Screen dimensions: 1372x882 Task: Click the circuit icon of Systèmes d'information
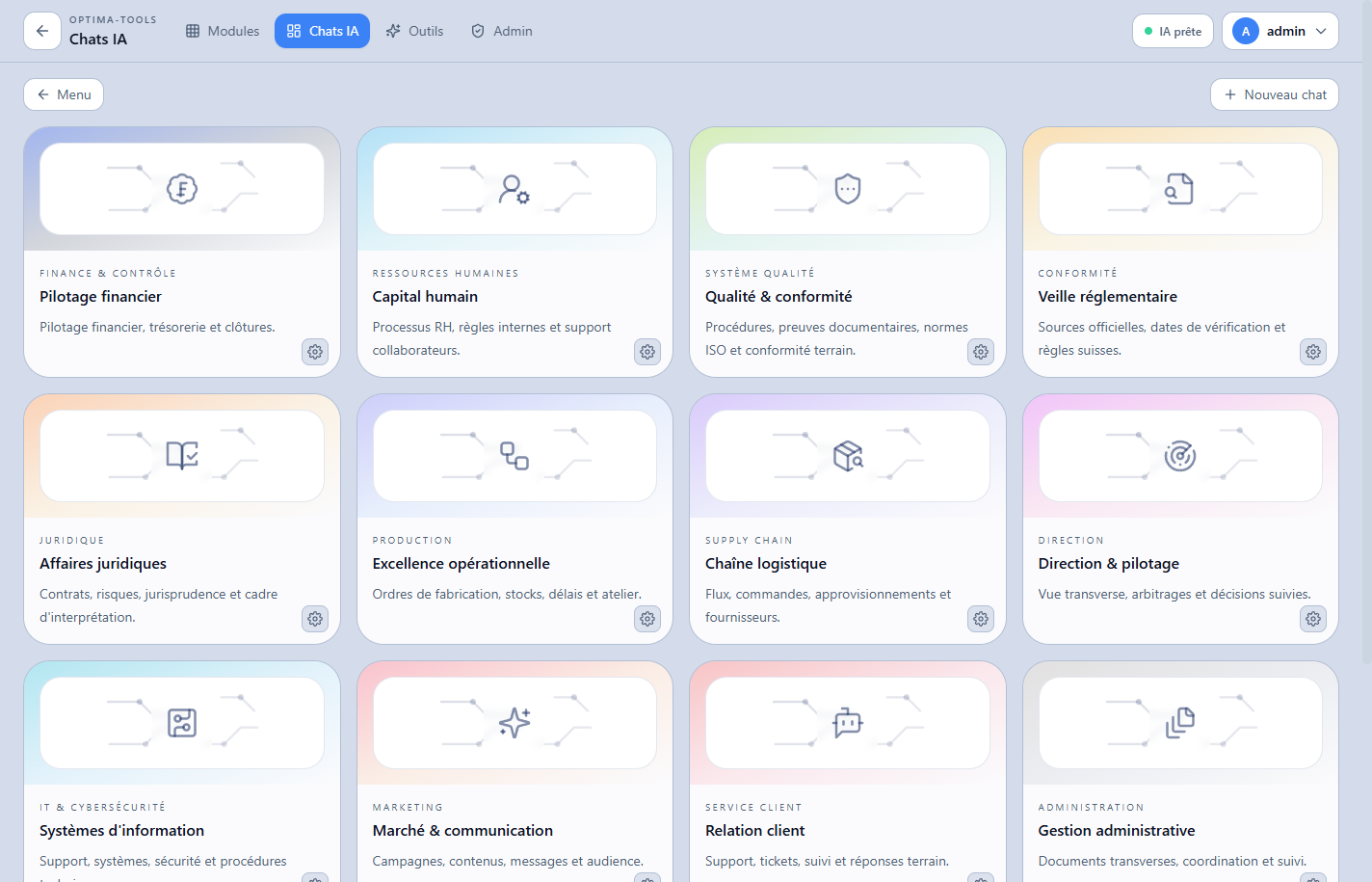[182, 723]
